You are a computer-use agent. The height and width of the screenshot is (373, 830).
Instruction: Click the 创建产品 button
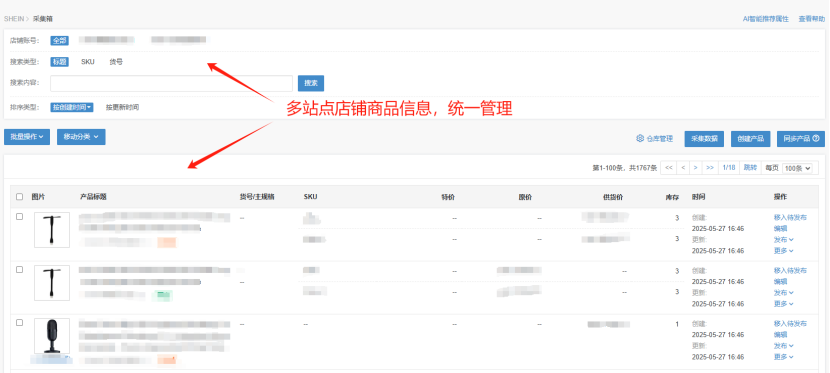[x=751, y=139]
